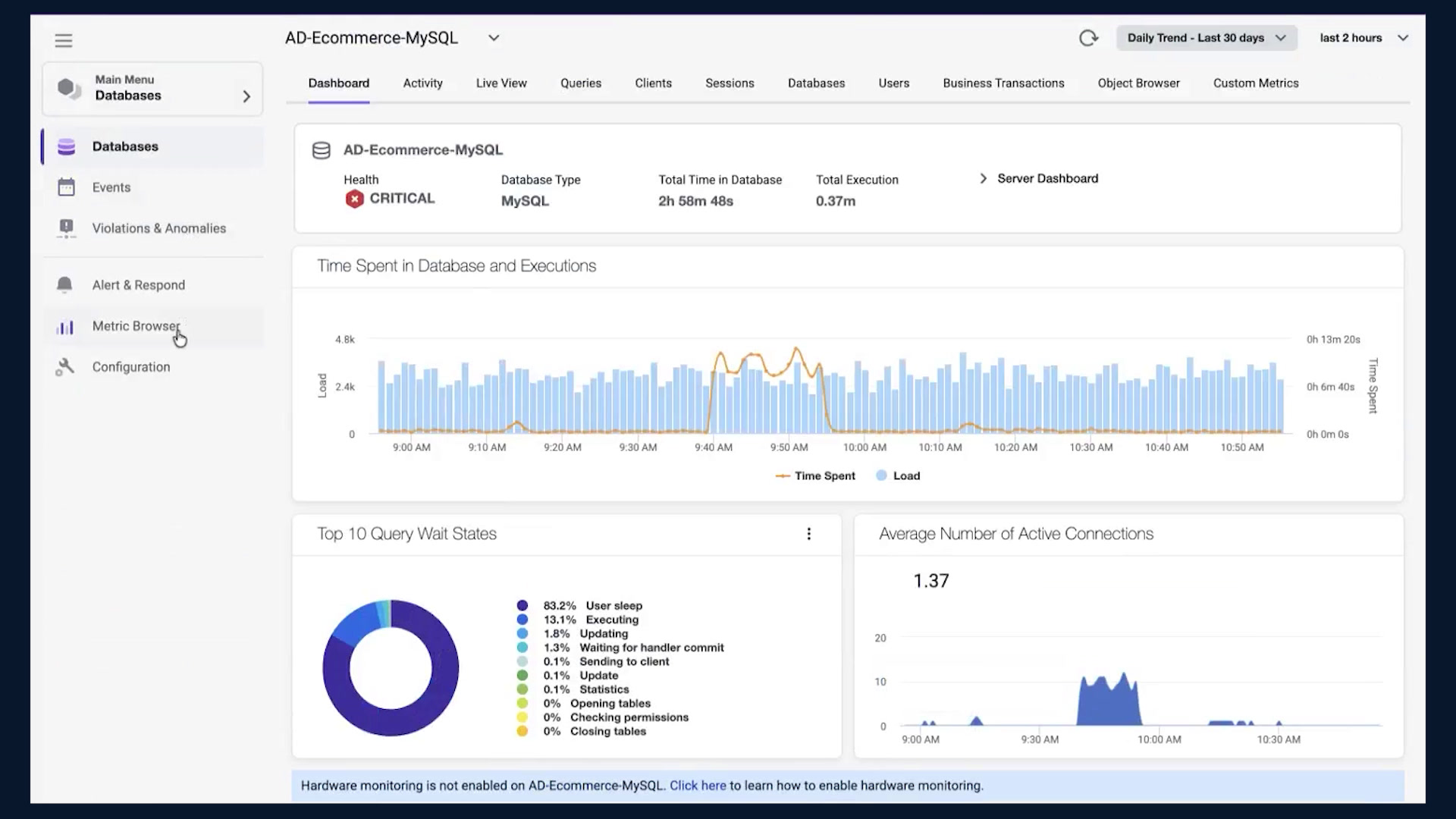Switch to the Live View tab
Screen dimensions: 1456x819
click(501, 83)
